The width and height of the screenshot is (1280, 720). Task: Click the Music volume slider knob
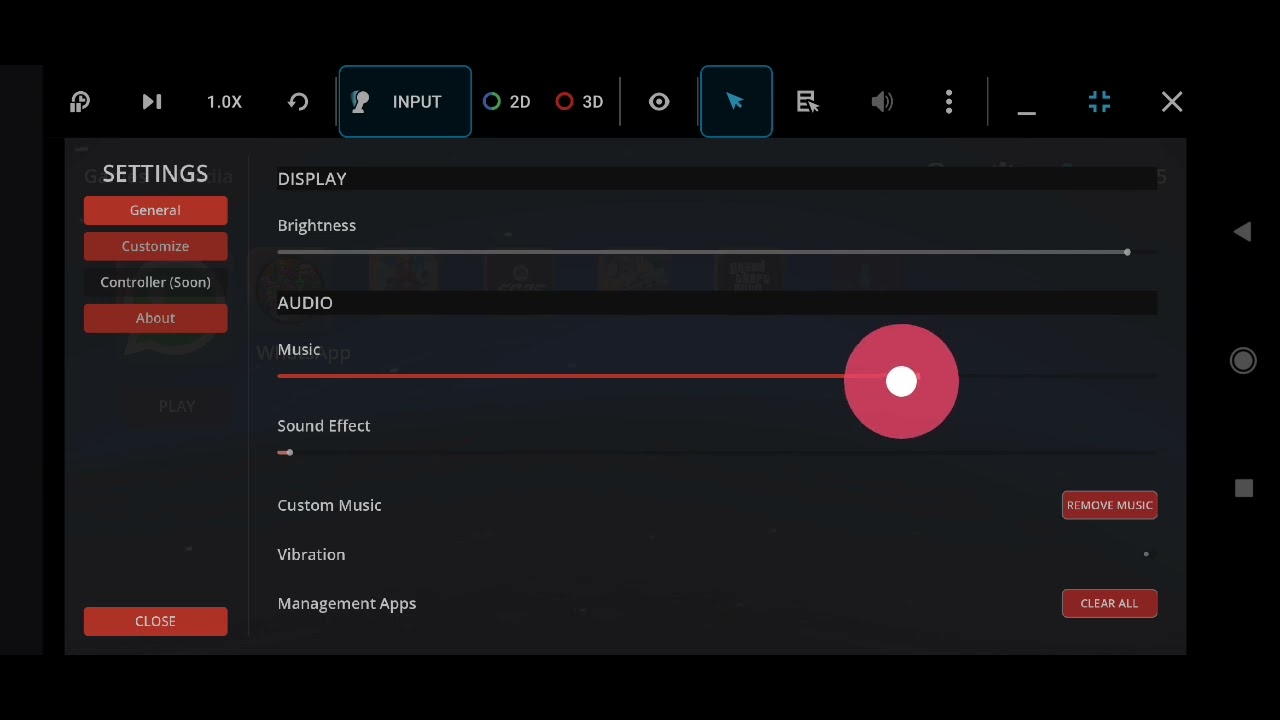pyautogui.click(x=901, y=381)
